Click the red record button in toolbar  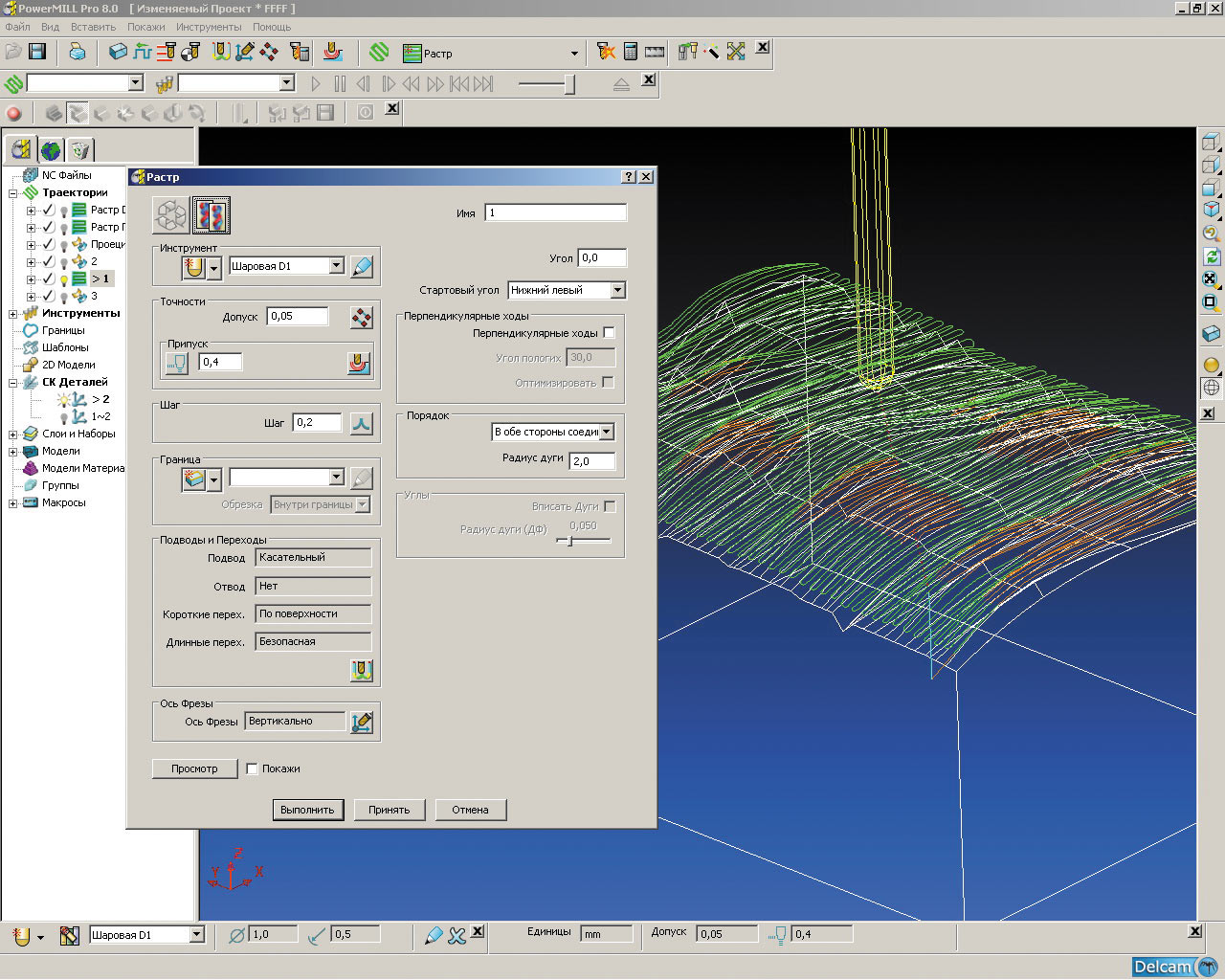14,114
